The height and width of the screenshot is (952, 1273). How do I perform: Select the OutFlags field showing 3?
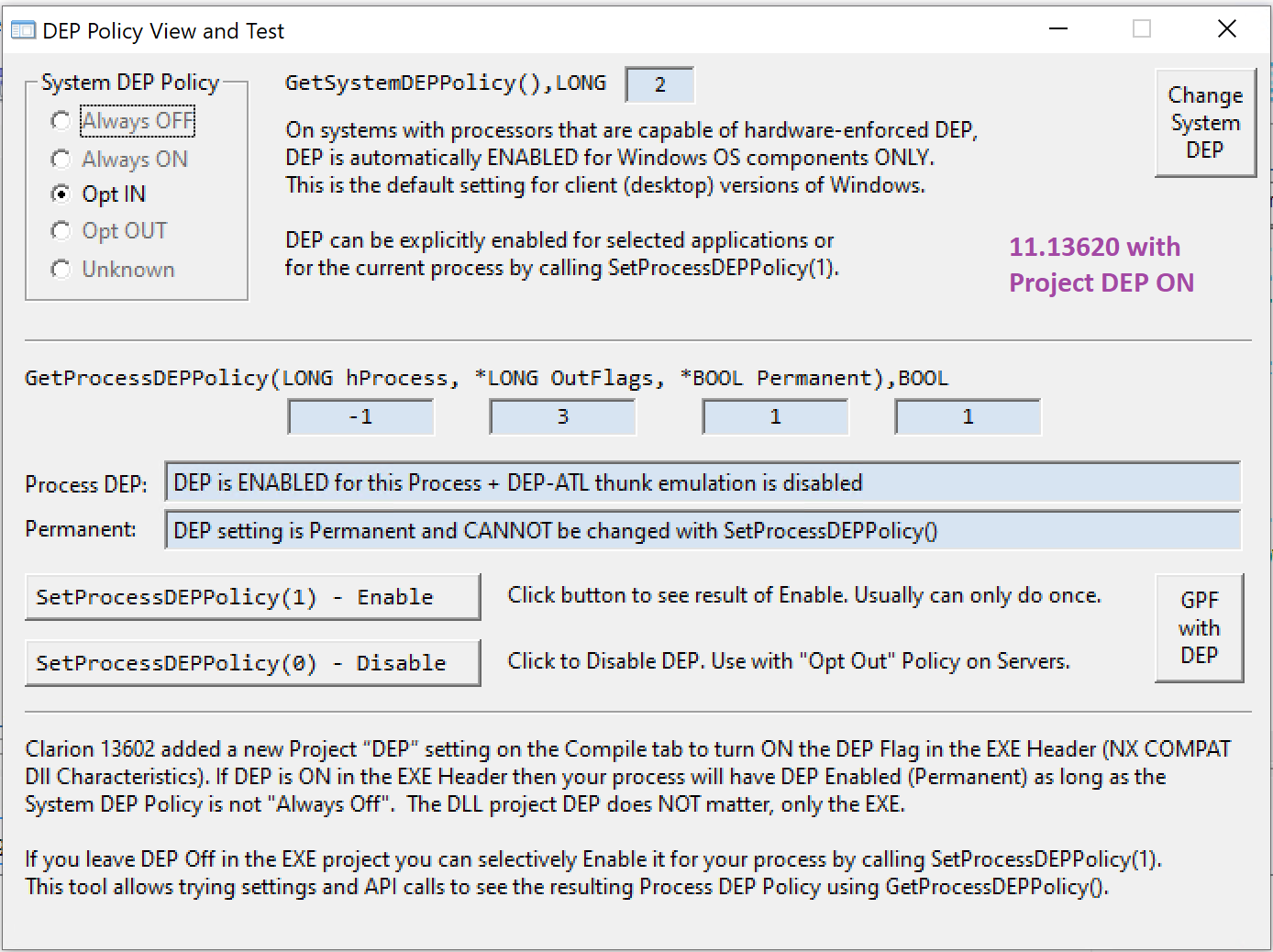[x=562, y=417]
